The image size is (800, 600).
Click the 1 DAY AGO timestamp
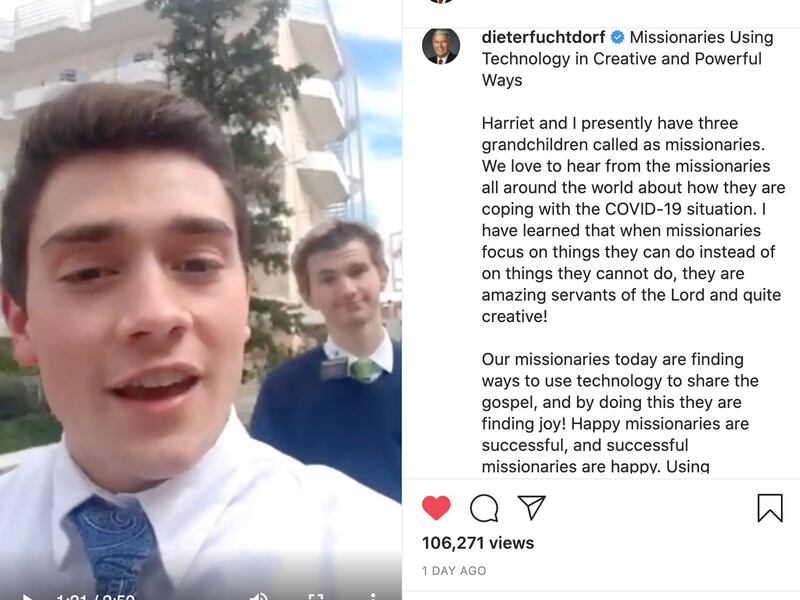454,571
